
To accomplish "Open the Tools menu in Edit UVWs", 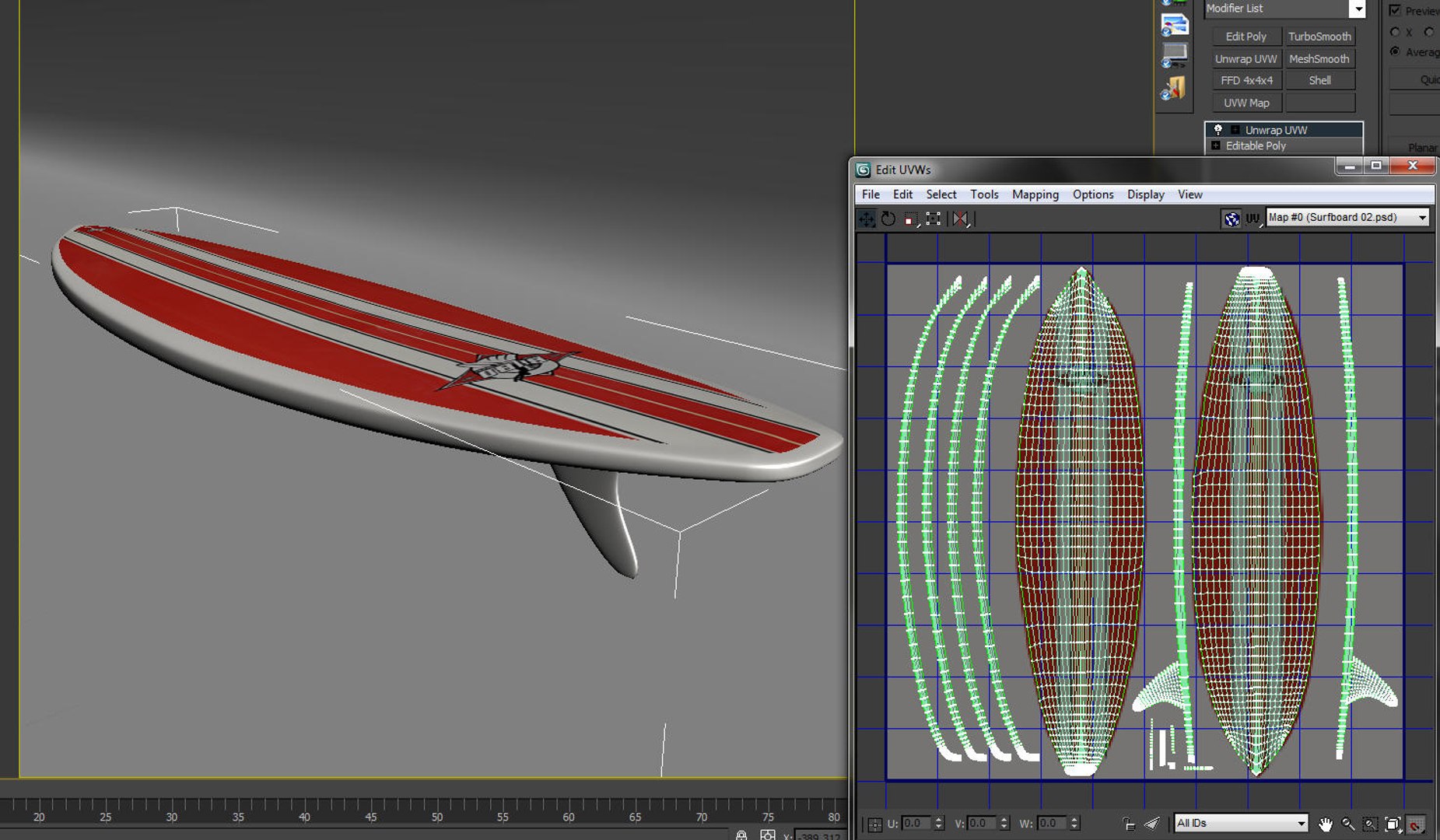I will click(x=984, y=194).
